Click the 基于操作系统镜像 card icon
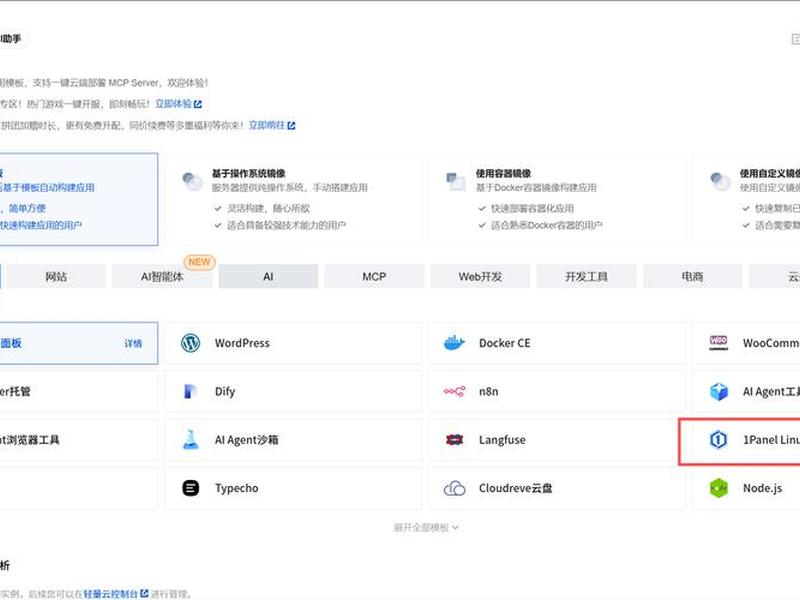Screen dimensions: 800x600 coord(192,181)
